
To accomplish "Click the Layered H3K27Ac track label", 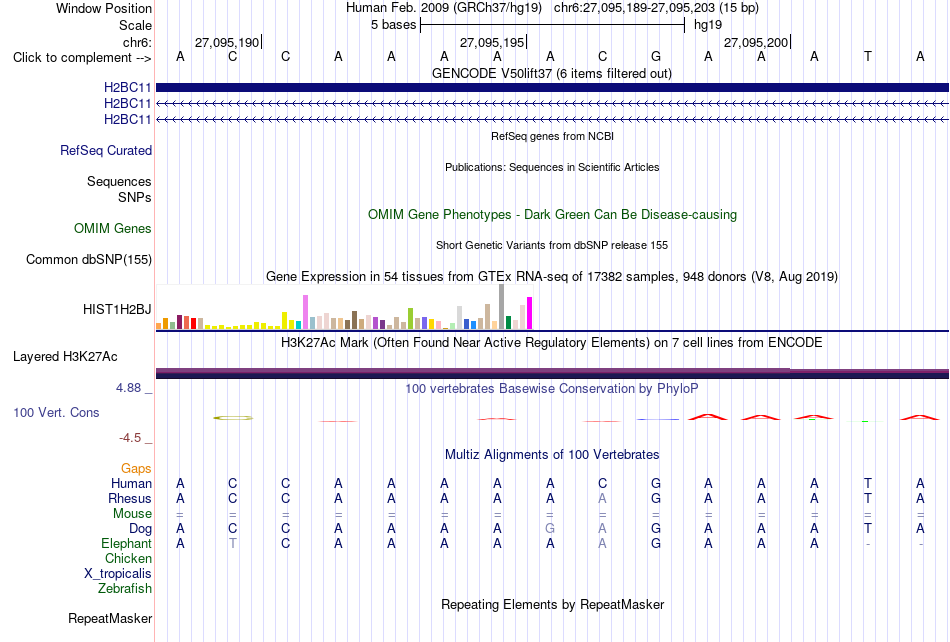I will (65, 357).
